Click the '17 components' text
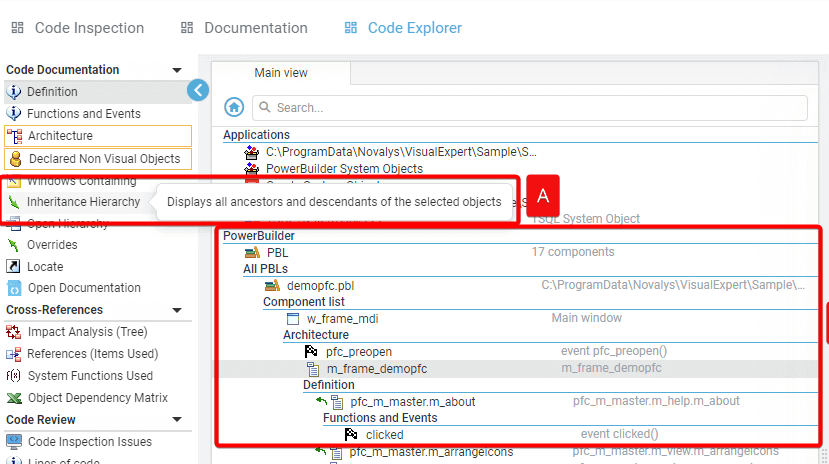This screenshot has width=829, height=464. point(573,252)
